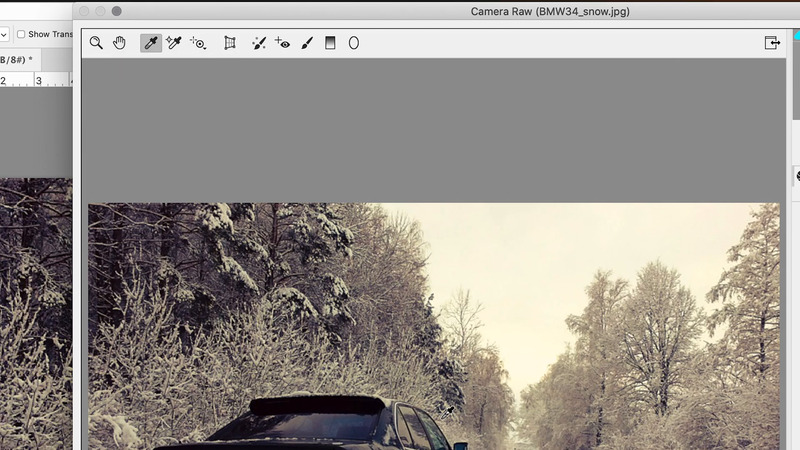Click the Camera Raw title bar
Screen dimensions: 800x450
click(x=550, y=12)
